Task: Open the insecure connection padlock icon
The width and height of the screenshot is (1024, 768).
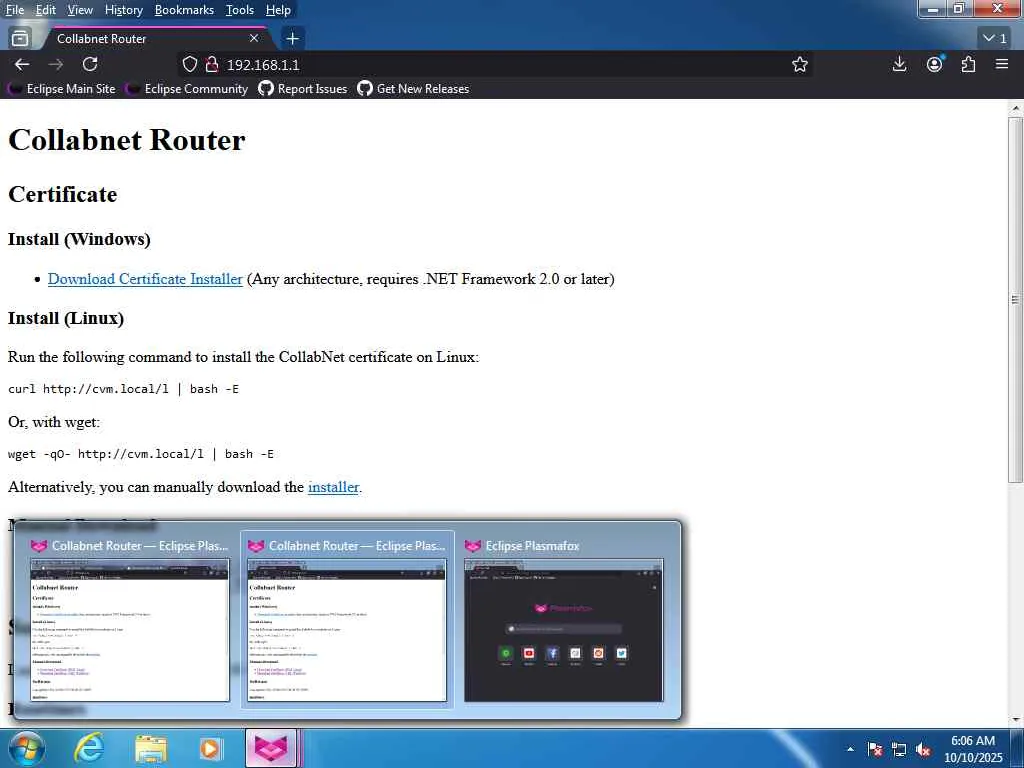Action: [x=211, y=64]
